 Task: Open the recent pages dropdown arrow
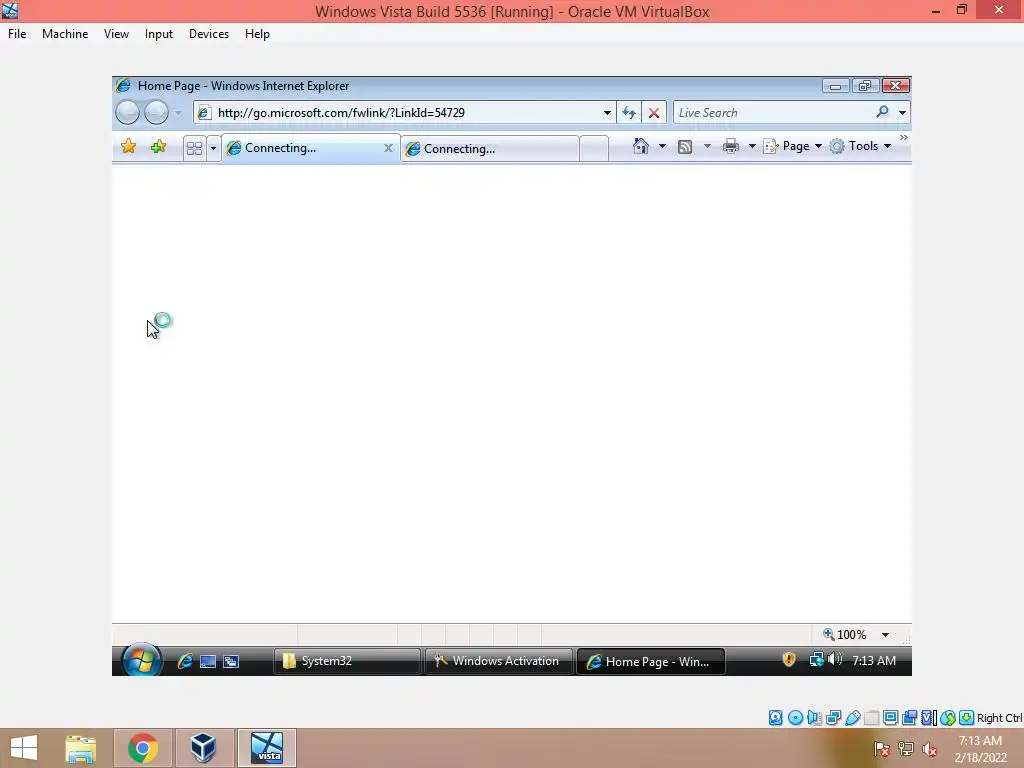point(178,113)
